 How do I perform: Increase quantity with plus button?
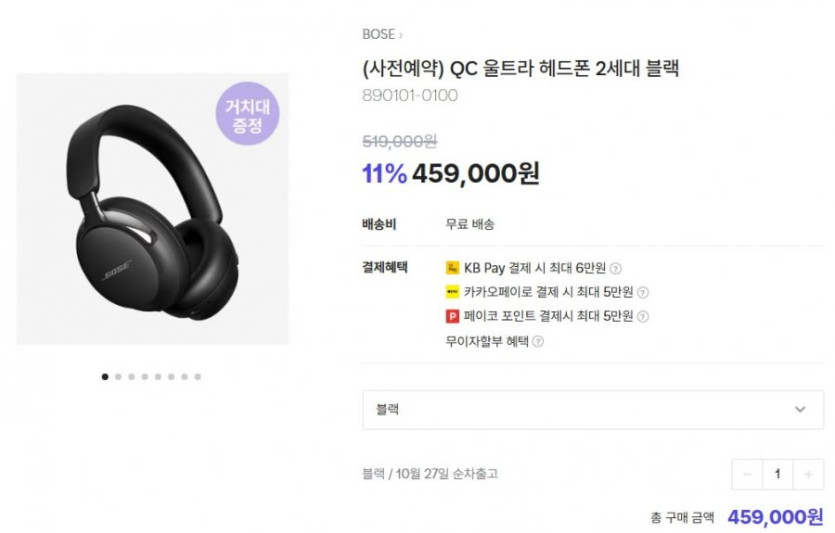pyautogui.click(x=808, y=474)
